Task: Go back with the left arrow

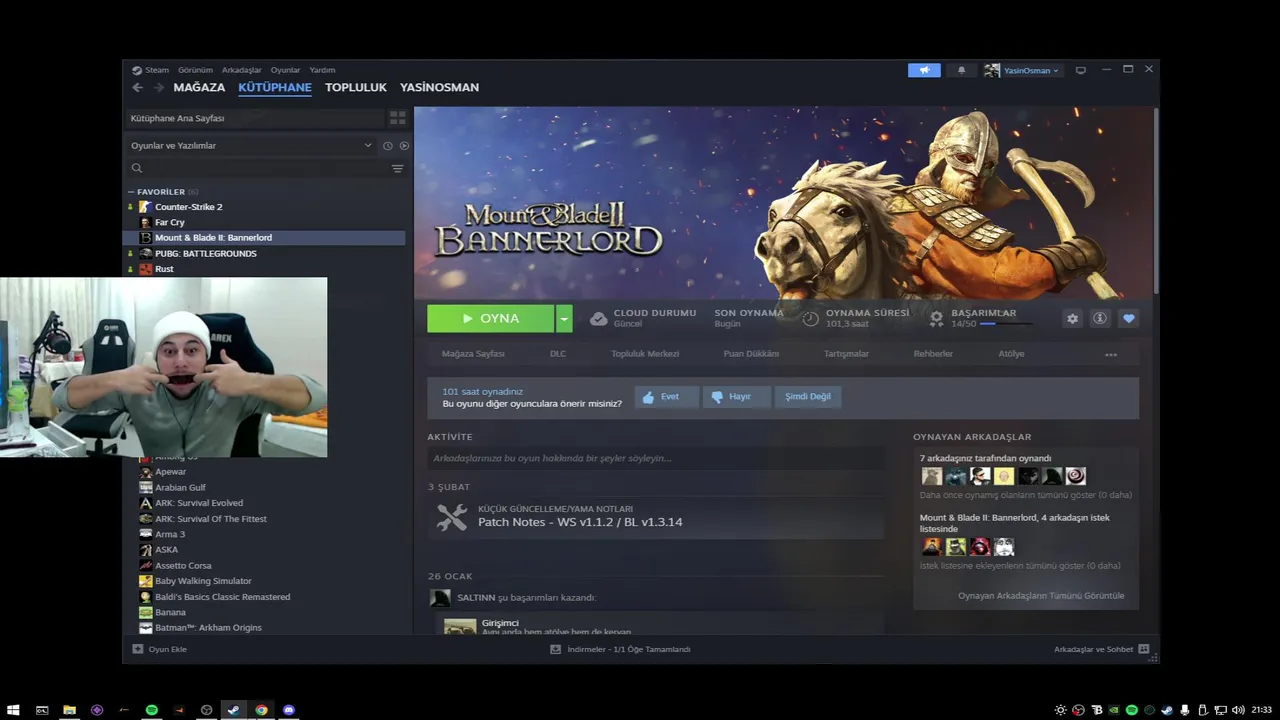Action: (138, 87)
